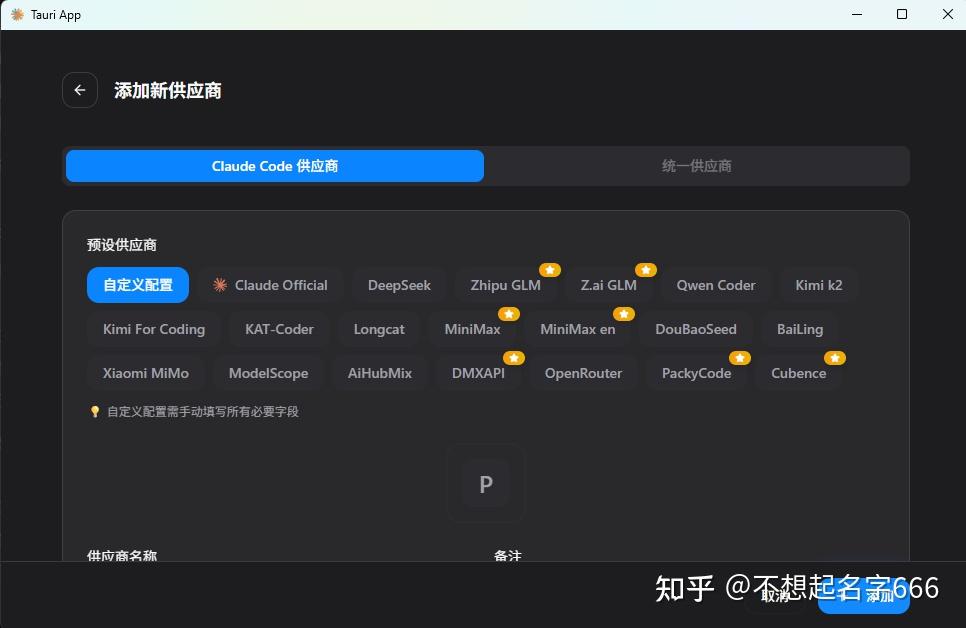Click the star badge on Z.ai GLM

pyautogui.click(x=646, y=269)
